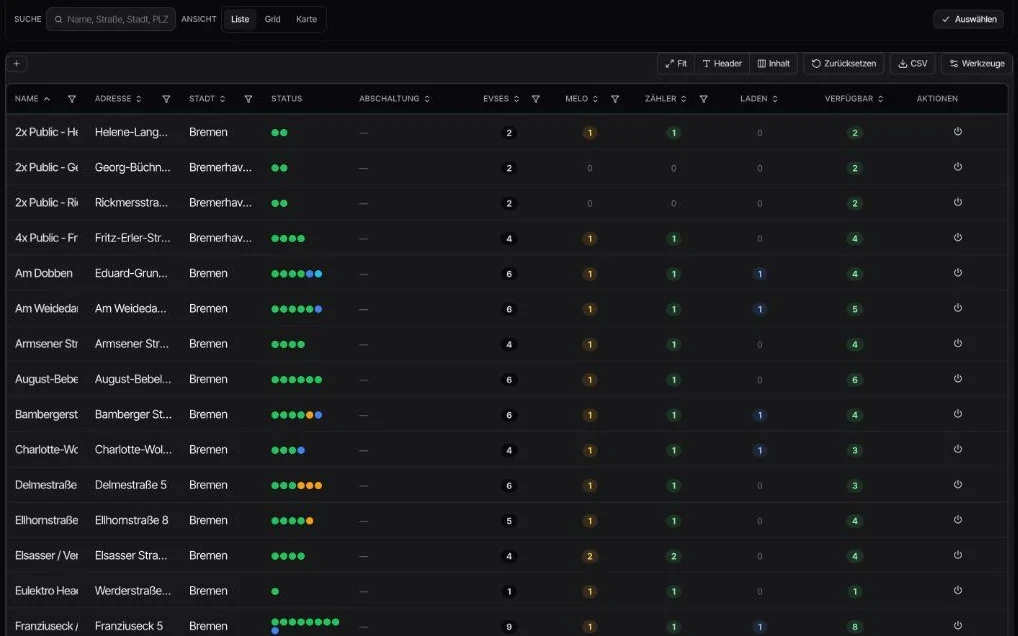
Task: Click power action for Georg-Büchn row
Action: click(x=958, y=167)
